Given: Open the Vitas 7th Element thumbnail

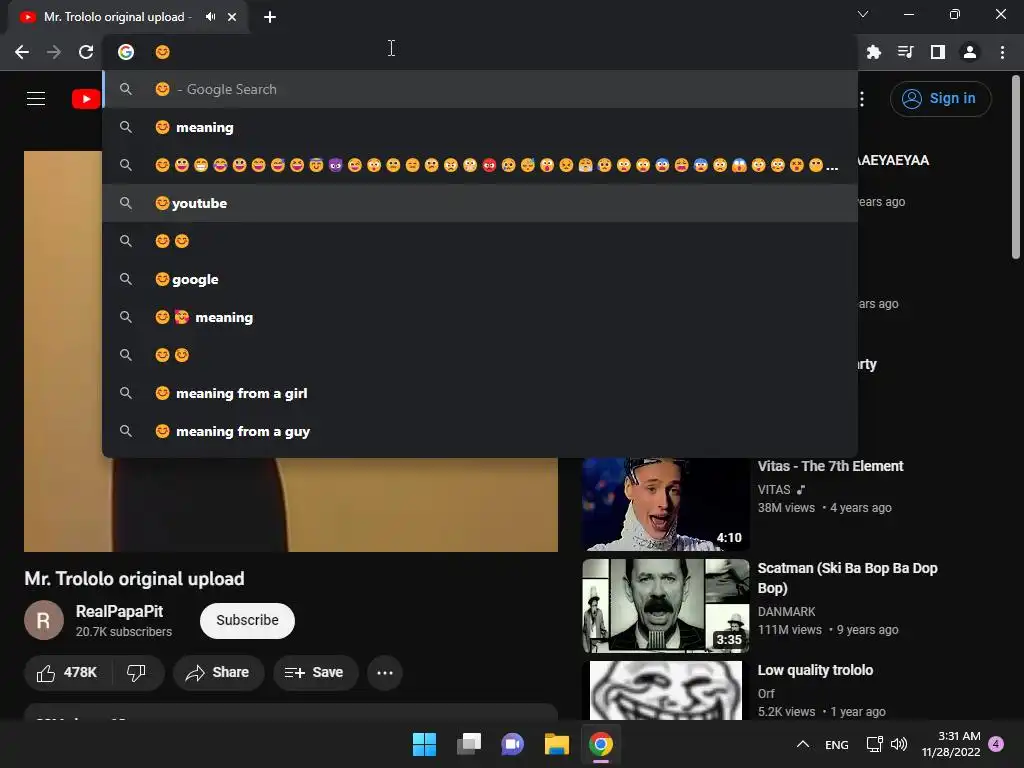Looking at the screenshot, I should click(665, 504).
